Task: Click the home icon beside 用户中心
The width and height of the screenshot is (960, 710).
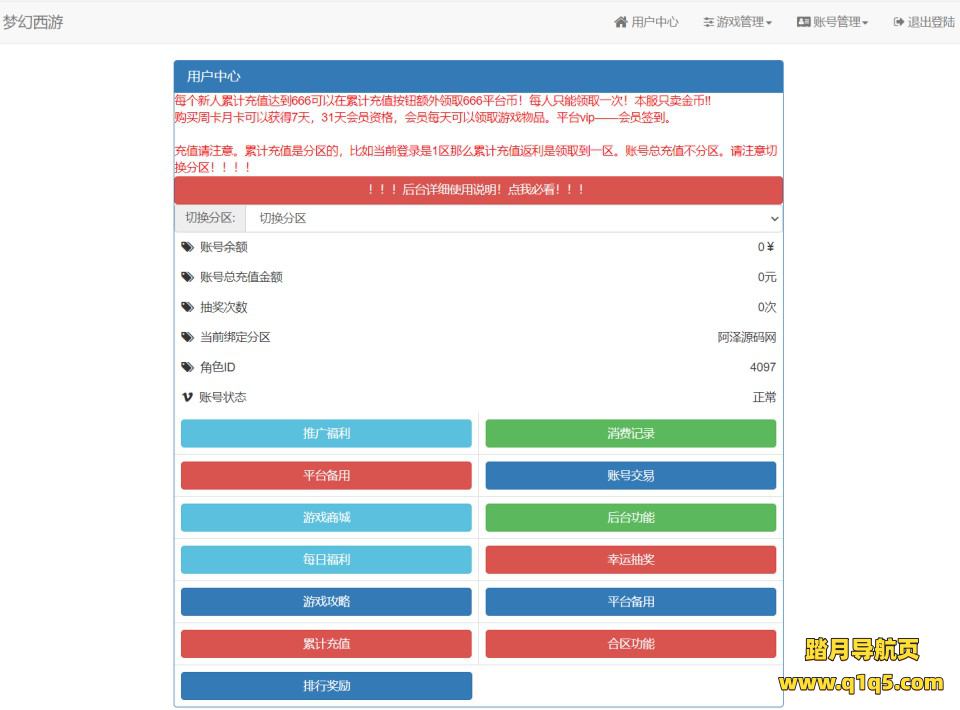Action: (620, 22)
